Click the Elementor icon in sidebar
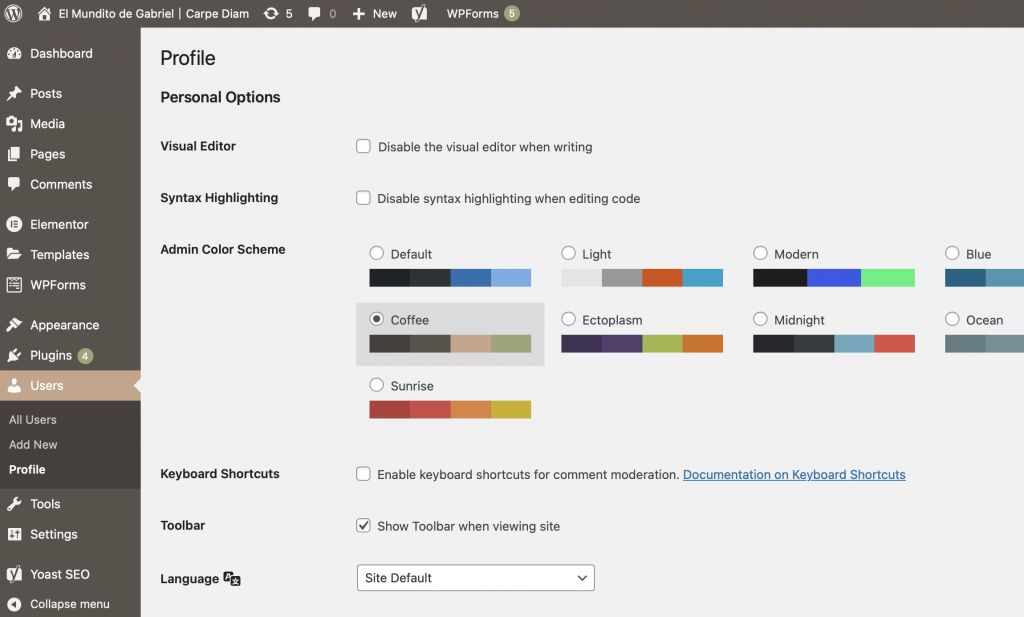 (x=14, y=225)
